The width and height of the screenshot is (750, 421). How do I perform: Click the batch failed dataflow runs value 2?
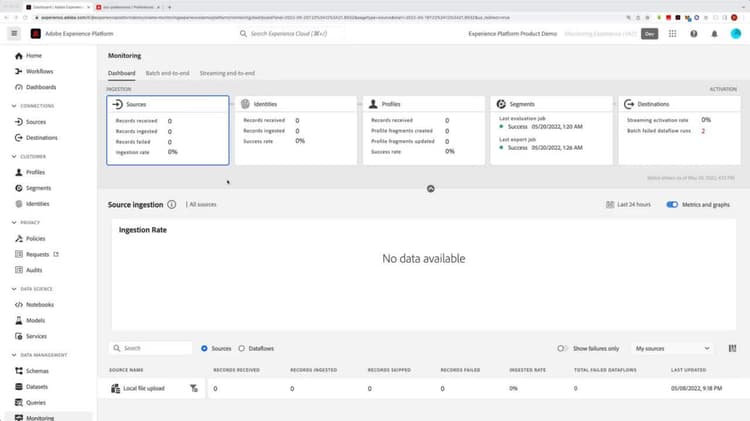[703, 131]
